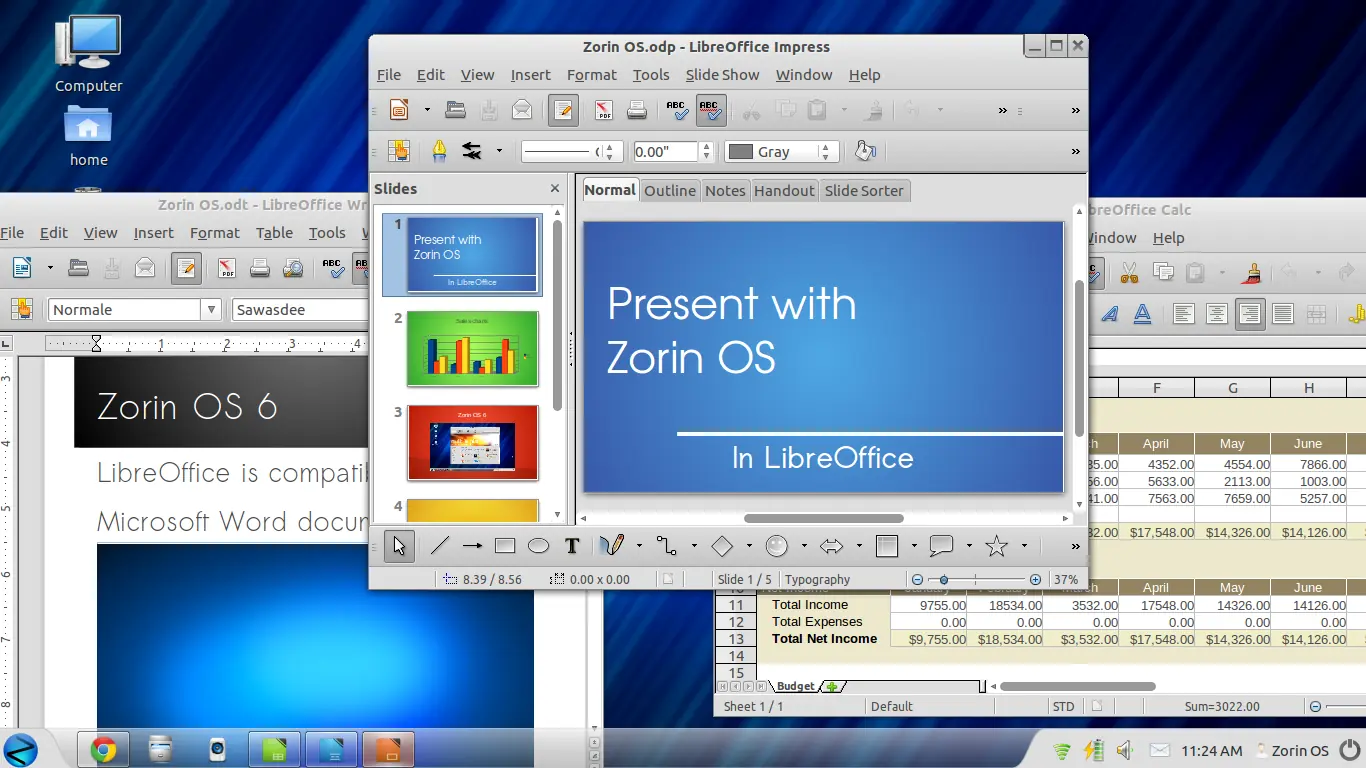Select slide 3 thumbnail with red background
This screenshot has height=768, width=1366.
pos(472,442)
